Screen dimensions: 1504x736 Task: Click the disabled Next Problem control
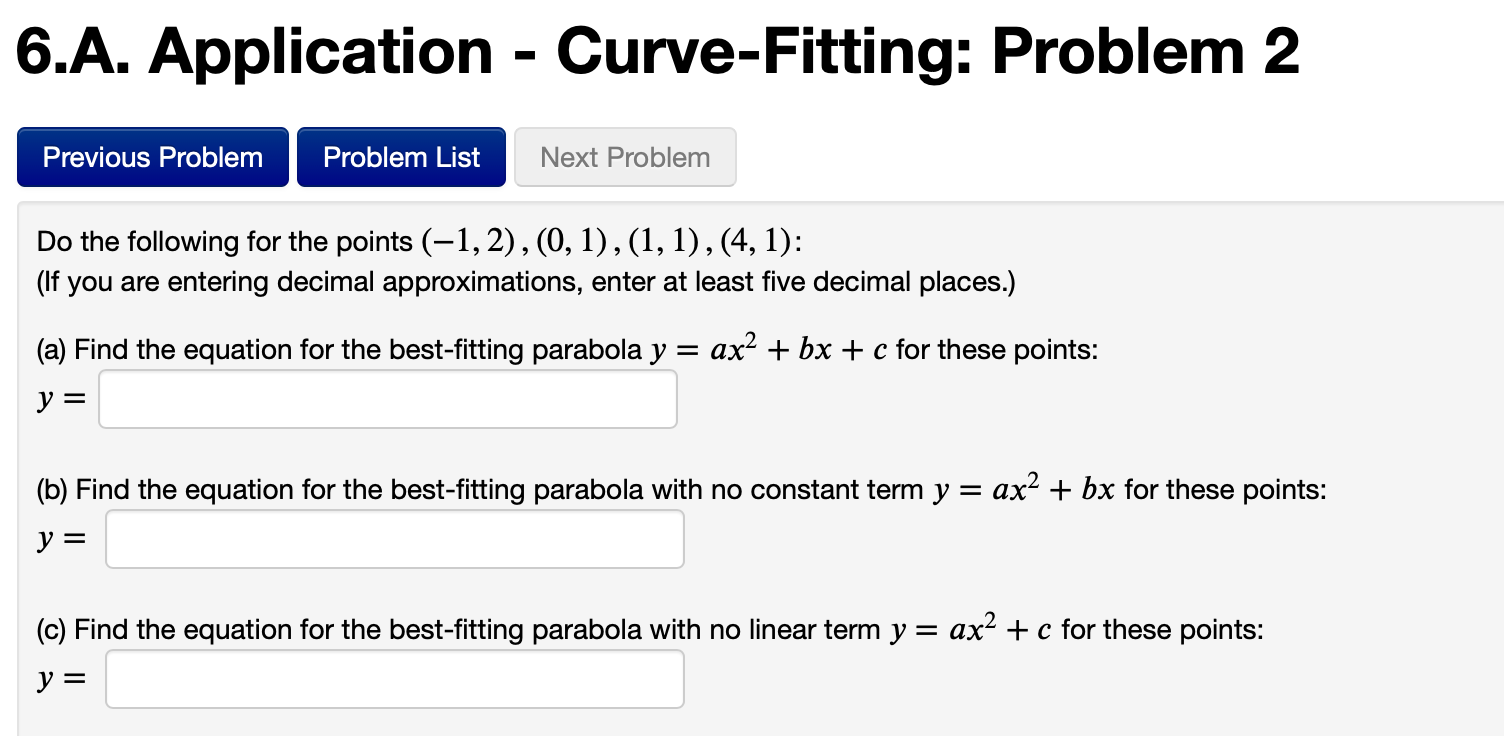(x=624, y=157)
